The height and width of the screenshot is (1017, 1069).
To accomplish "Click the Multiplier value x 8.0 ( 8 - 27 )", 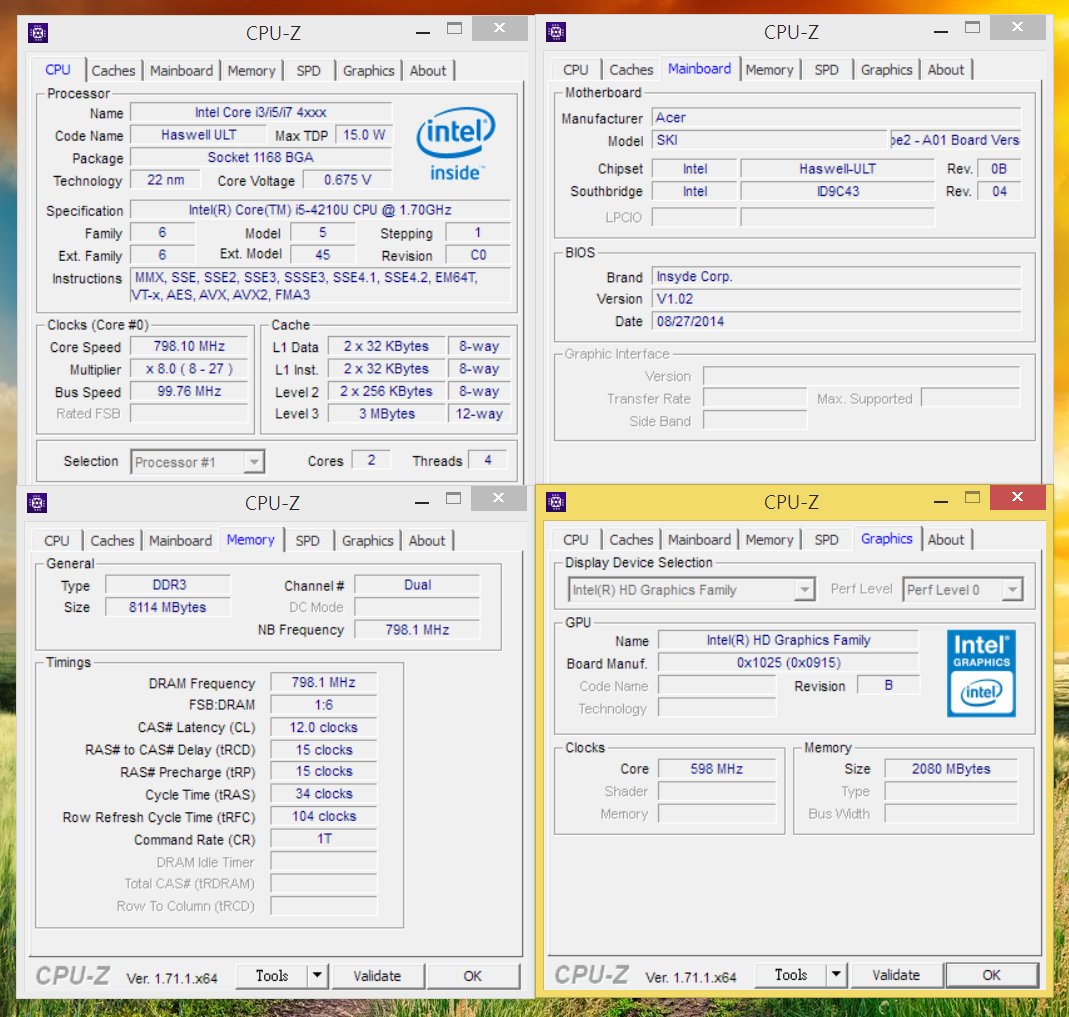I will pyautogui.click(x=189, y=369).
